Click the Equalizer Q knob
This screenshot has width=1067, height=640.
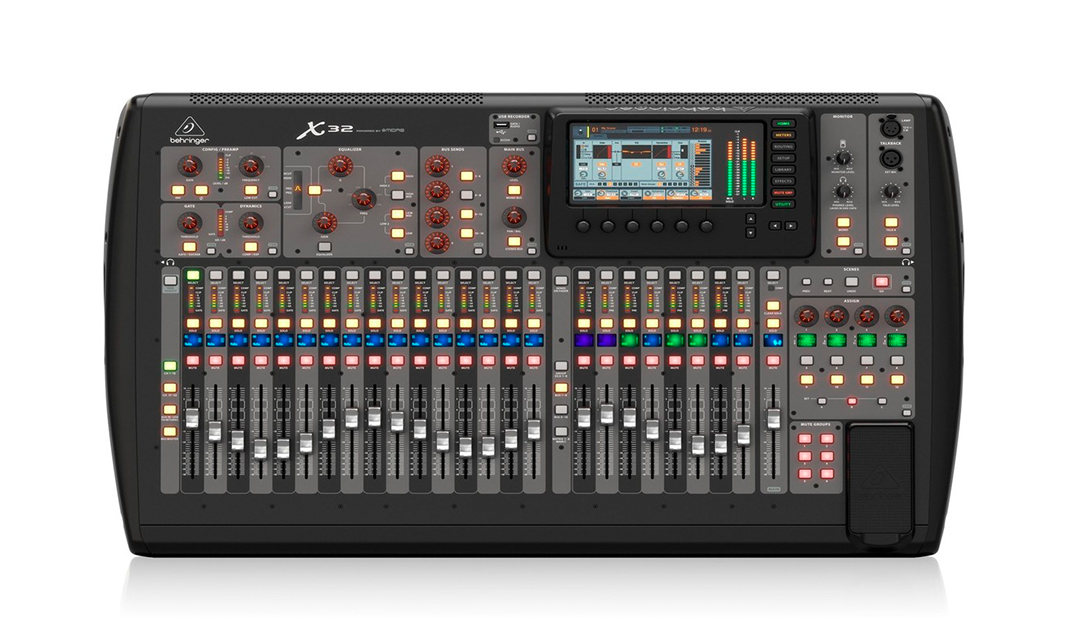click(x=340, y=165)
